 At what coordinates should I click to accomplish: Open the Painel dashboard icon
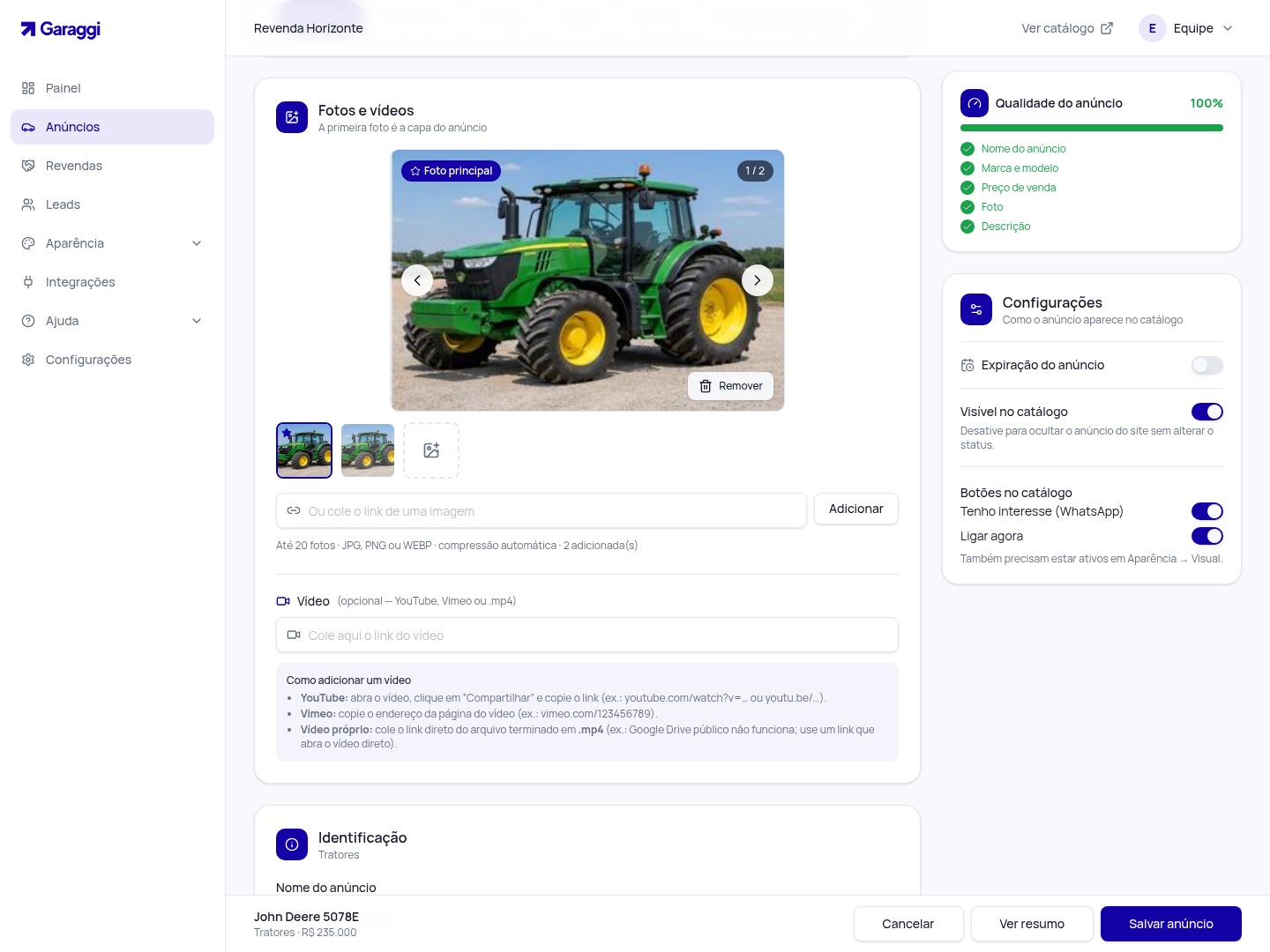point(28,88)
